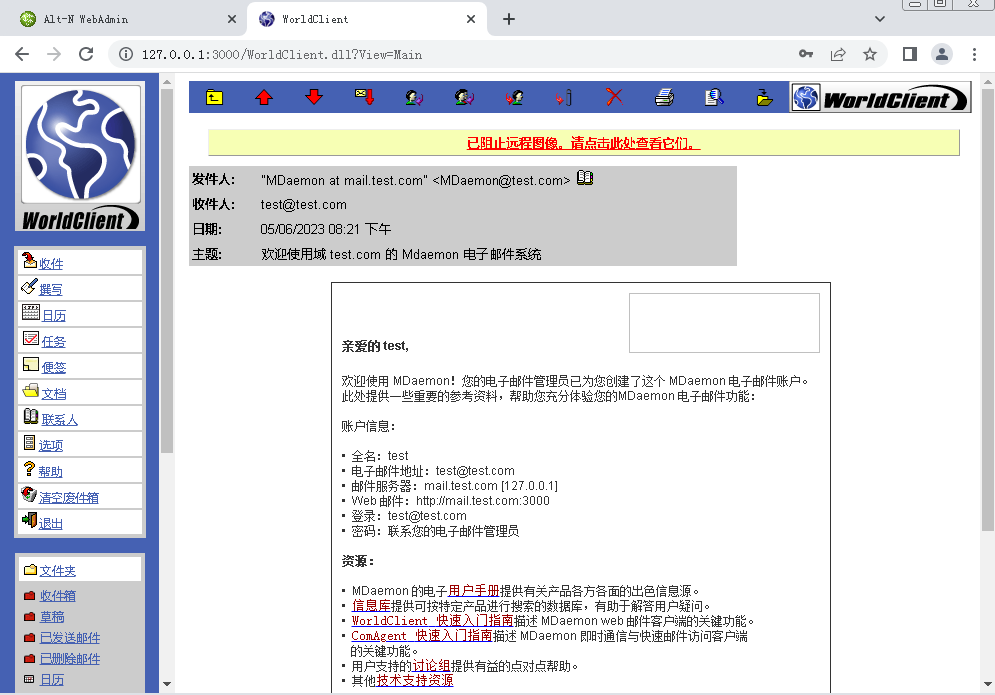This screenshot has height=695, width=995.
Task: Click the inbox icon next to 收件
Action: 29,260
